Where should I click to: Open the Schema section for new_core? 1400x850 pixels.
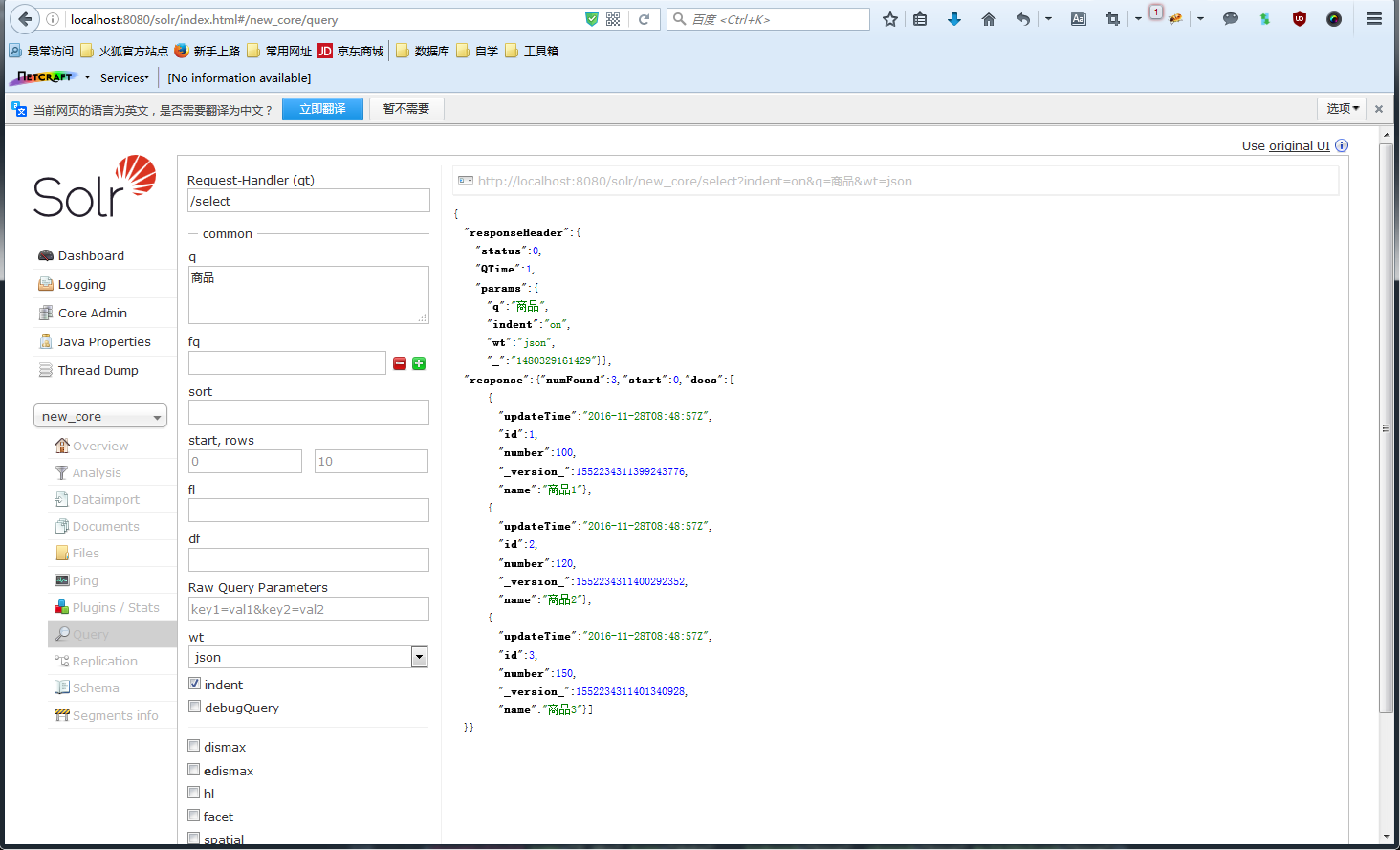point(96,687)
